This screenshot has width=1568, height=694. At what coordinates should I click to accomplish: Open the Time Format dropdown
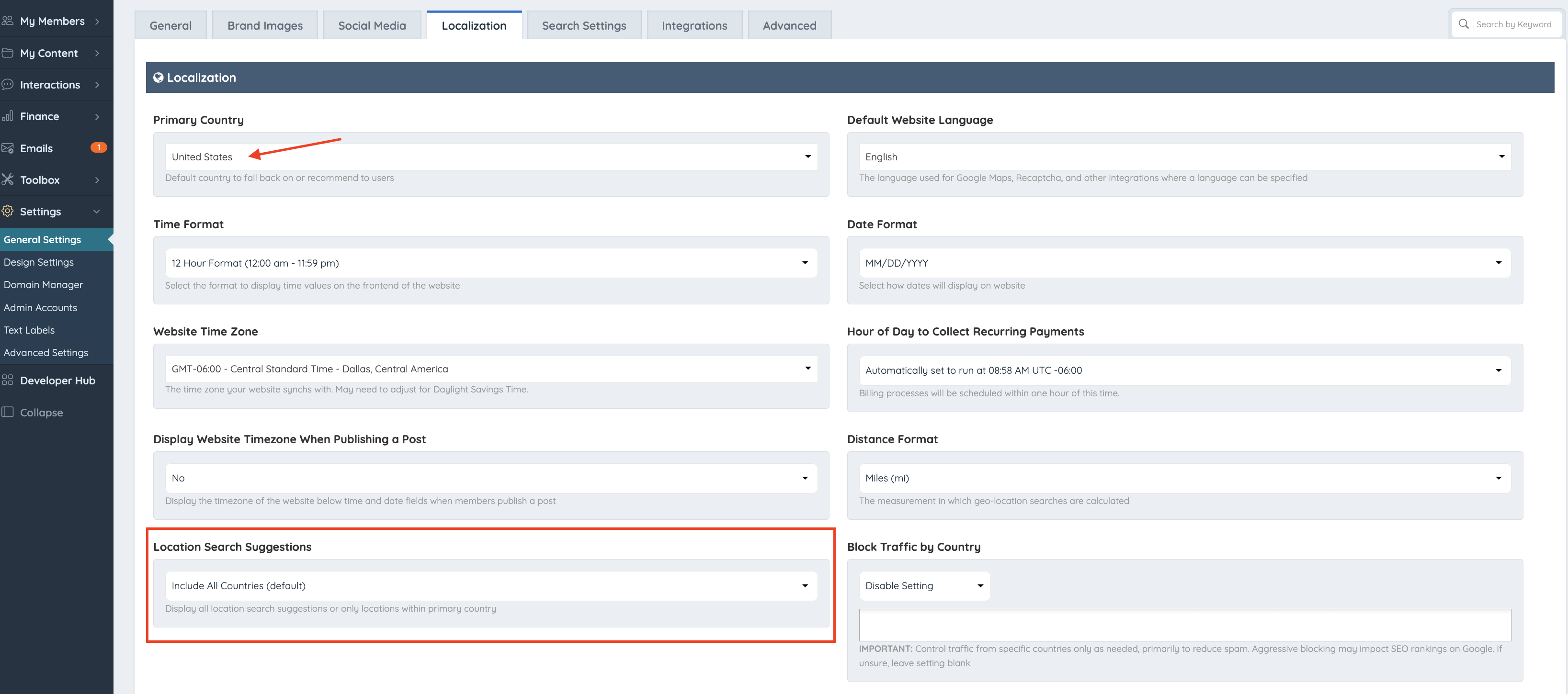pyautogui.click(x=490, y=263)
